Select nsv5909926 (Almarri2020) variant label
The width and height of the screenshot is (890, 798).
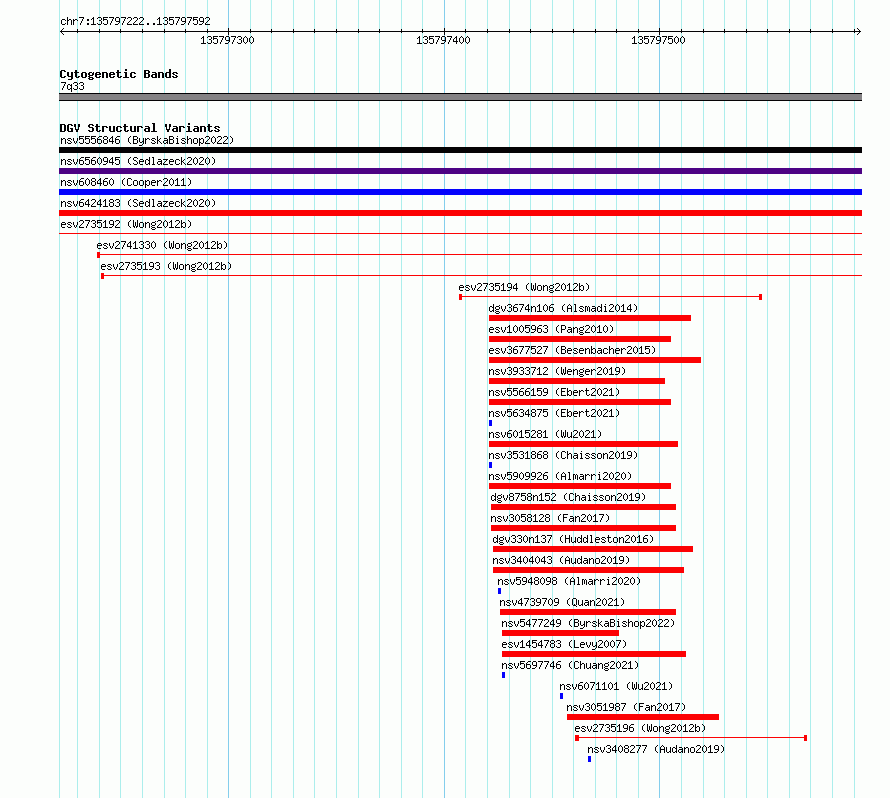pos(560,476)
